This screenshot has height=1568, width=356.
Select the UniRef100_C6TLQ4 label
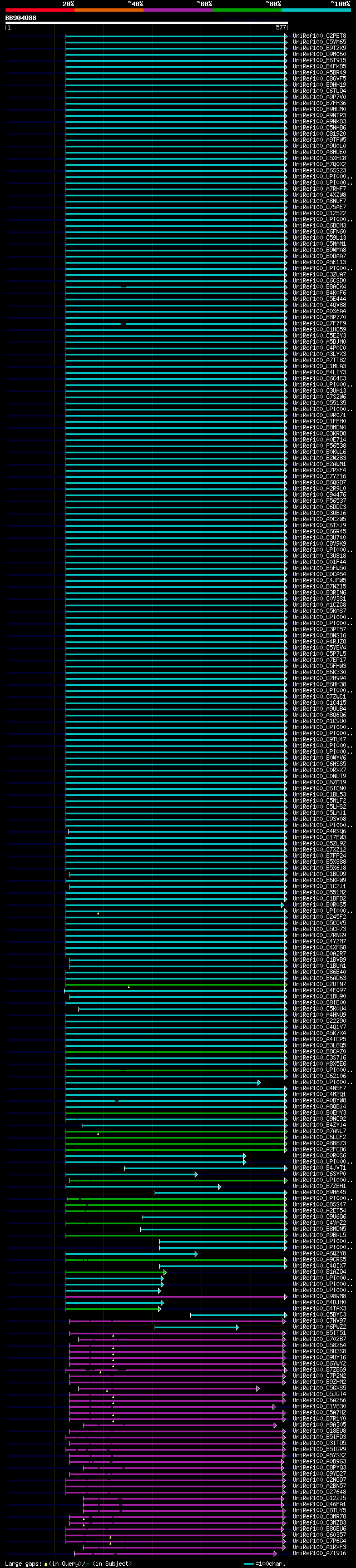point(319,91)
